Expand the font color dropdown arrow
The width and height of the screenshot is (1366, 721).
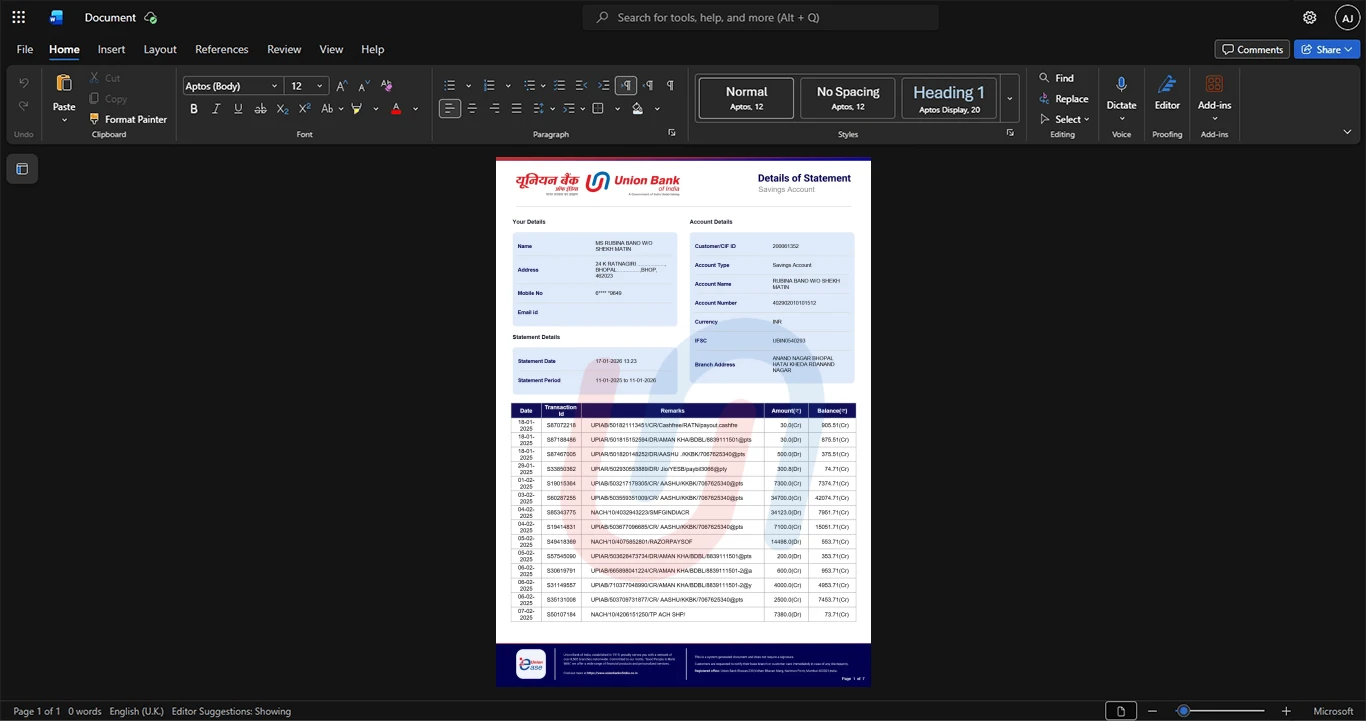tap(415, 109)
